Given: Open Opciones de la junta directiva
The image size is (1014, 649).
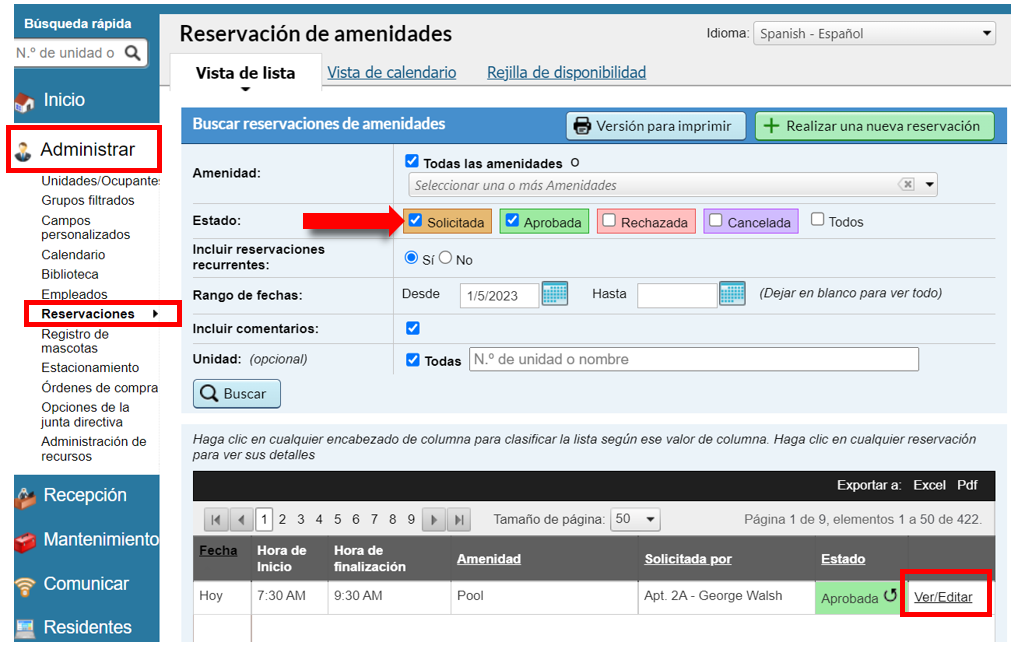Looking at the screenshot, I should tap(85, 414).
